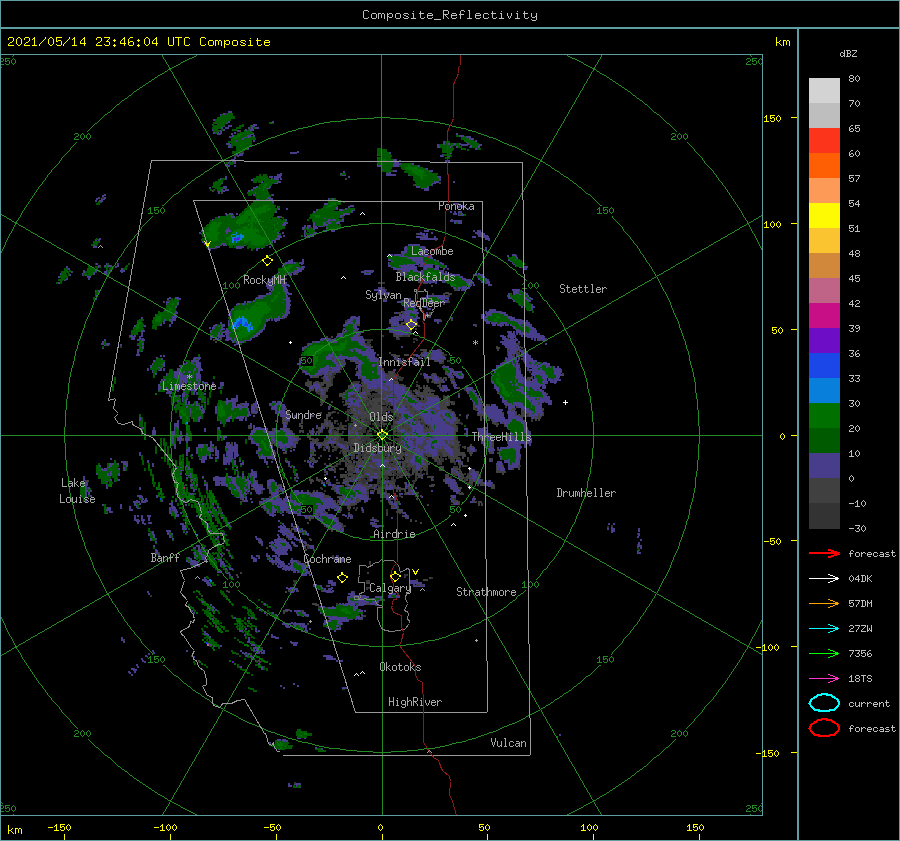Click the Blackfalds label

pos(425,277)
